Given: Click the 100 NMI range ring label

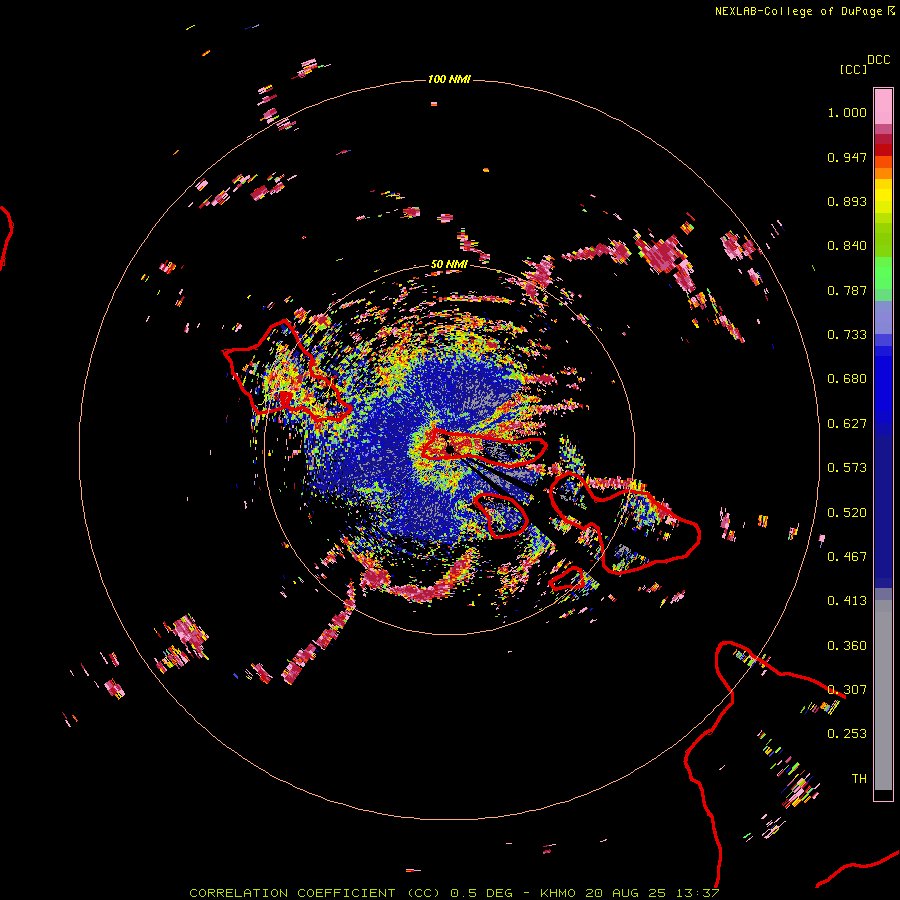Looking at the screenshot, I should coord(449,79).
